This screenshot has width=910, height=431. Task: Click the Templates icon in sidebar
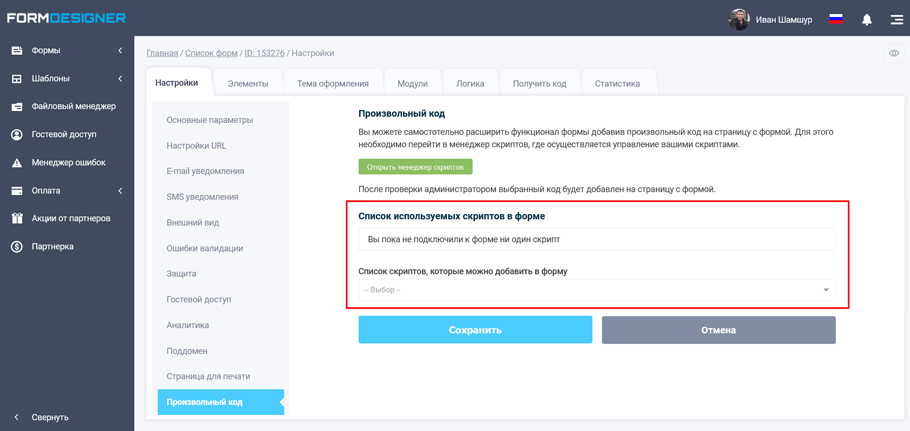point(17,79)
